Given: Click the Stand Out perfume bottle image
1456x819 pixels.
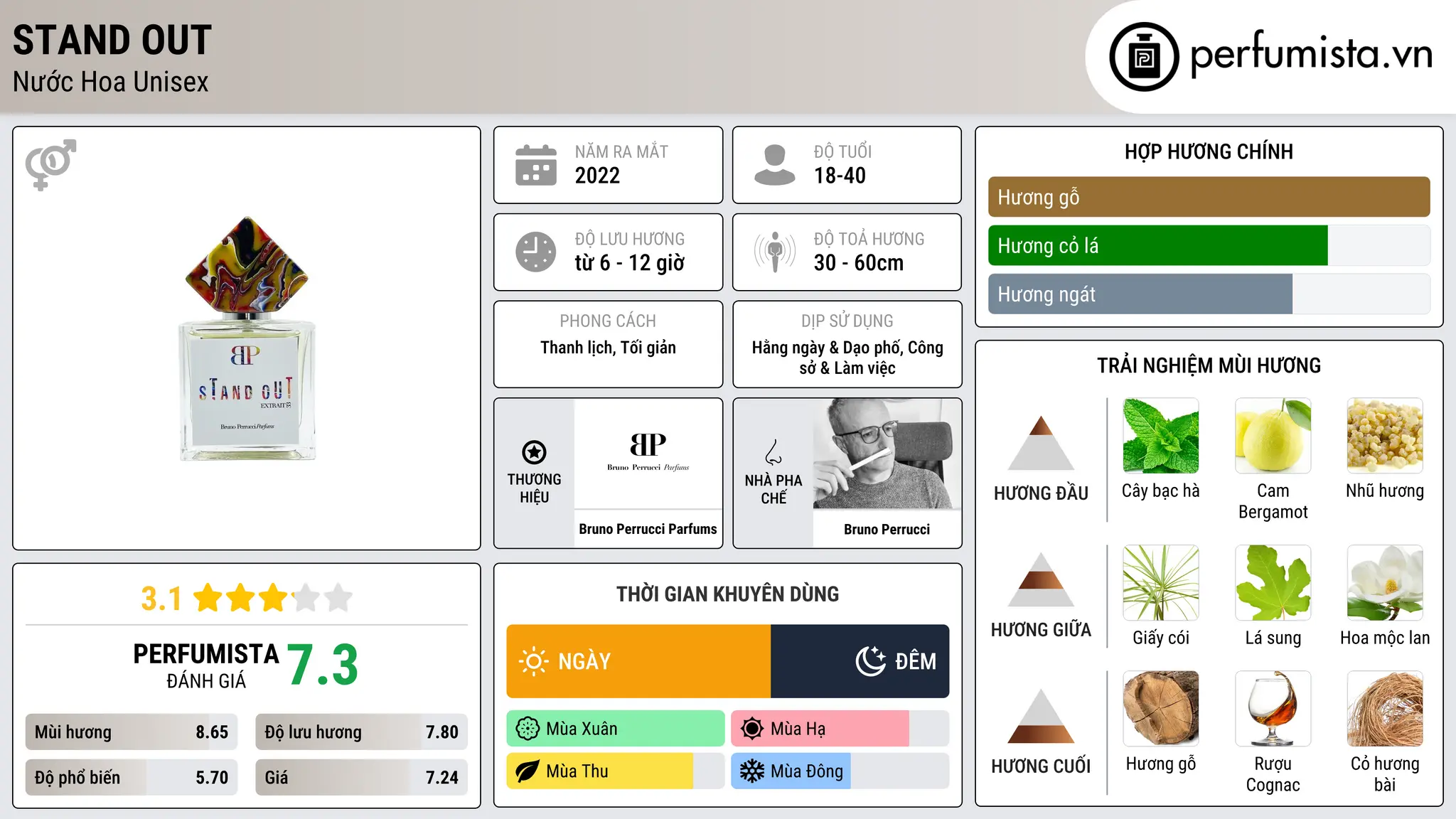Looking at the screenshot, I should coord(247,338).
